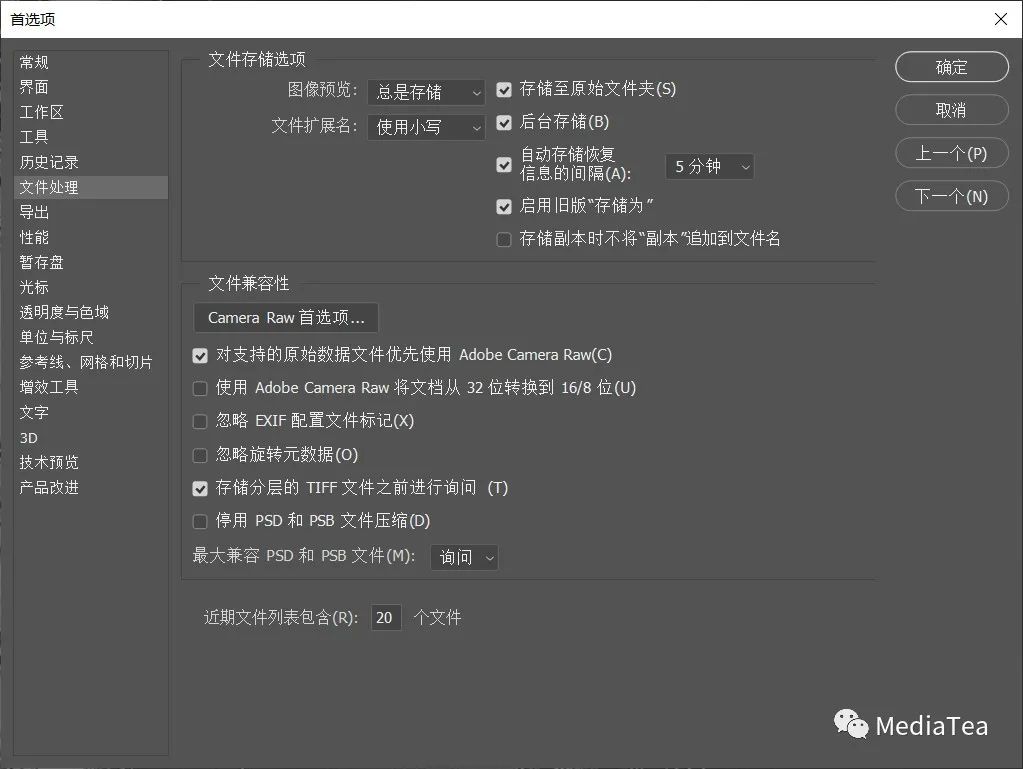
Task: Enable 存储副本时不将"副本"追加到文件名 checkbox
Action: pos(504,239)
